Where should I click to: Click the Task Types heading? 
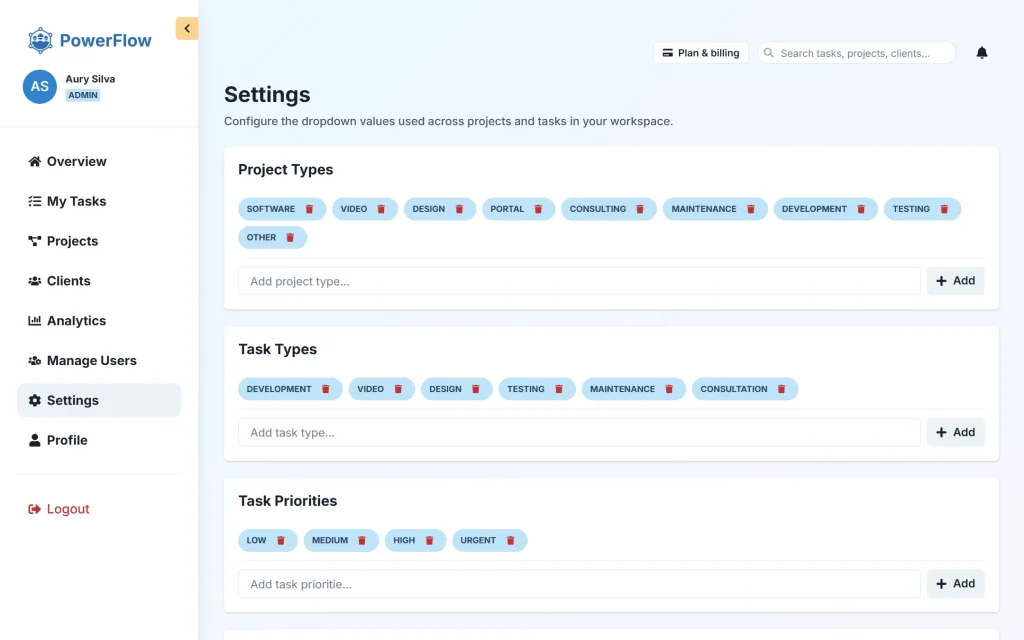(x=278, y=349)
